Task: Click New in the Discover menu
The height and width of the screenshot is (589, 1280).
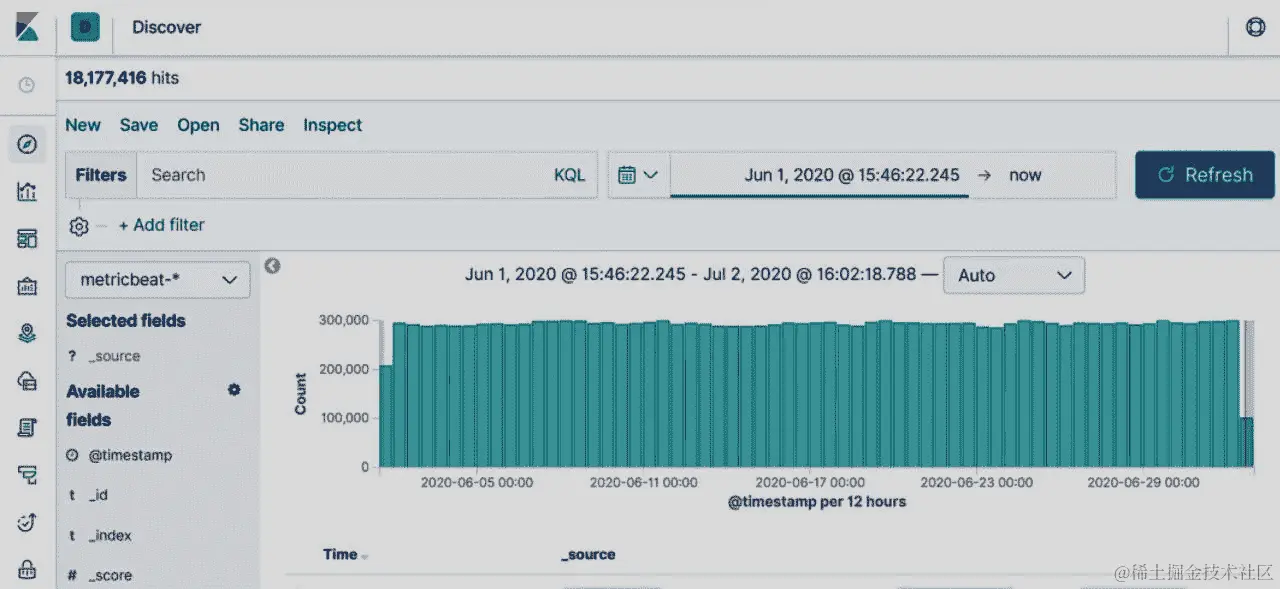Action: click(x=83, y=125)
